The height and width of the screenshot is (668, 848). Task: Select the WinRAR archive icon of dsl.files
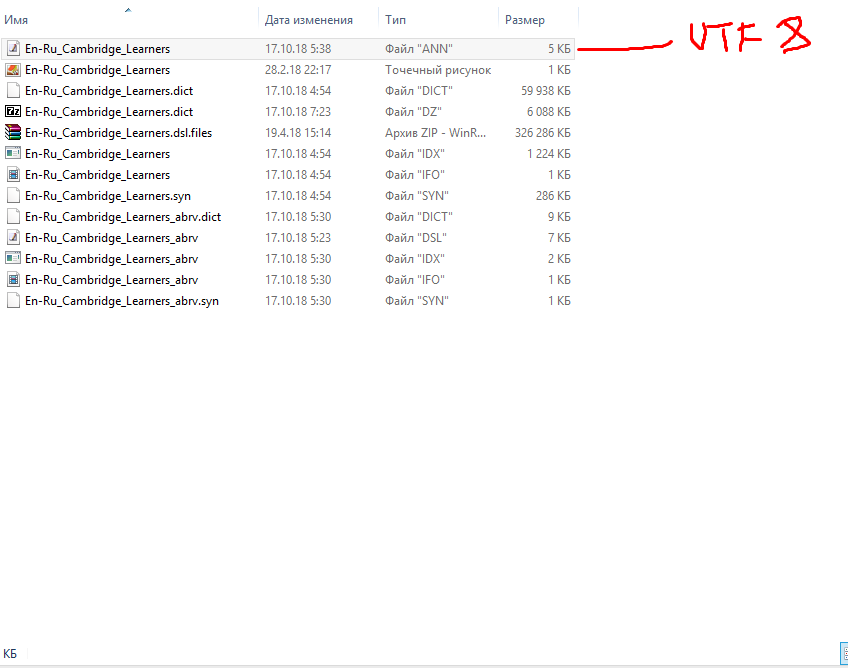tap(13, 133)
